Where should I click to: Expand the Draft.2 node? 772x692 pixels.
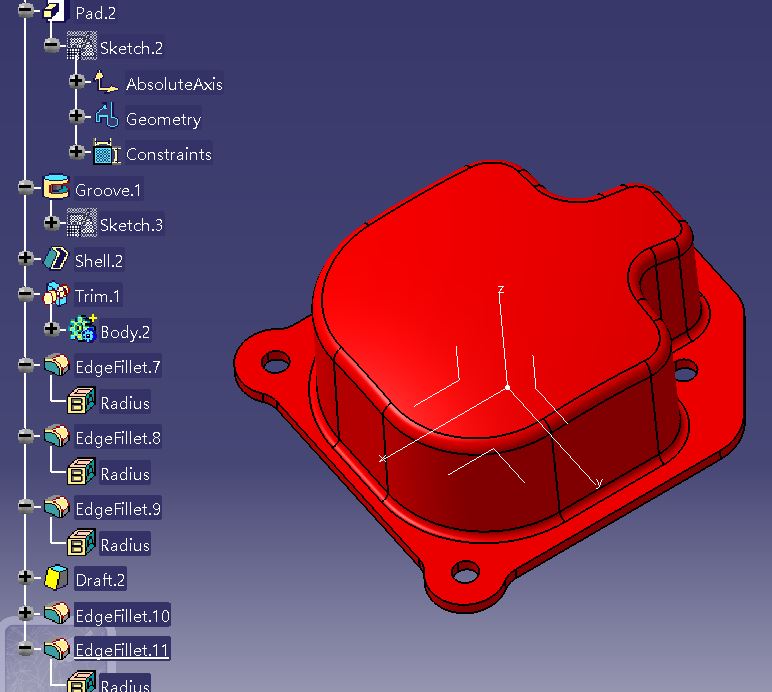[x=26, y=577]
